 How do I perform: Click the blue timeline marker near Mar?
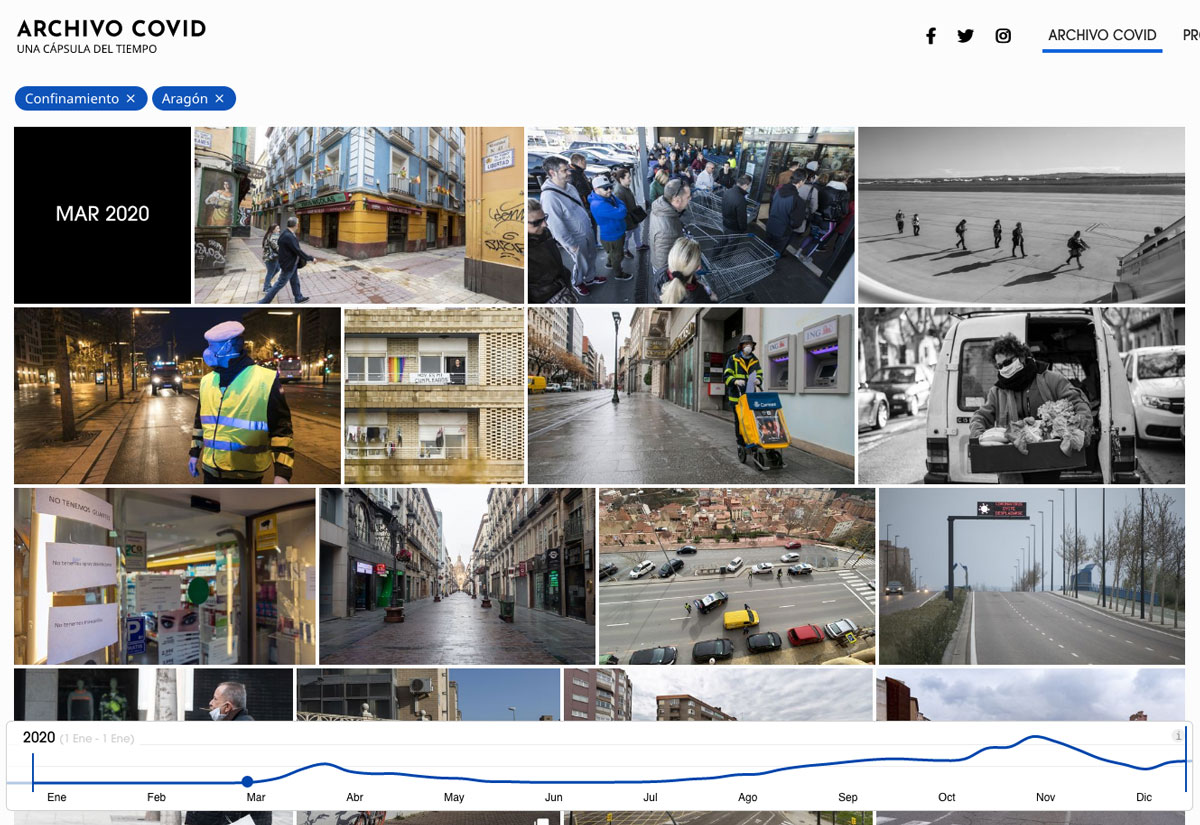pyautogui.click(x=247, y=781)
